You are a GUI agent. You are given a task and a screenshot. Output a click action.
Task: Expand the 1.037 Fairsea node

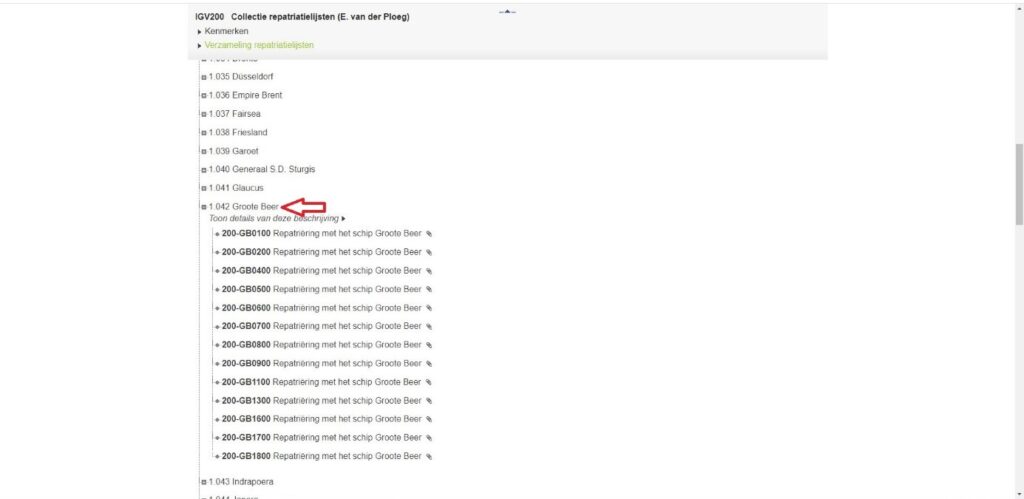204,114
